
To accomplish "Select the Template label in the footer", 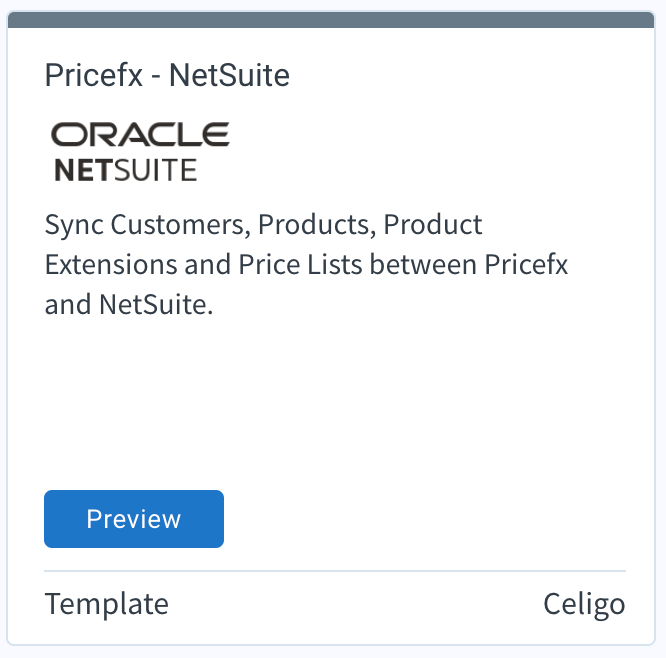I will point(107,604).
